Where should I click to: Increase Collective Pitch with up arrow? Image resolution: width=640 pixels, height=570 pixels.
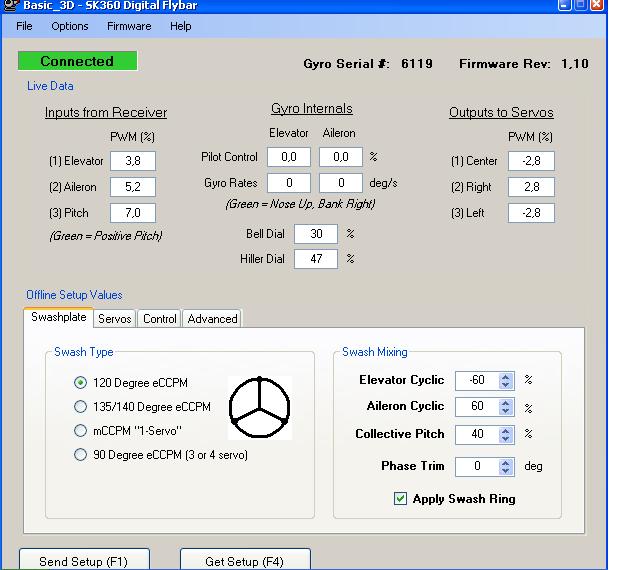coord(505,430)
